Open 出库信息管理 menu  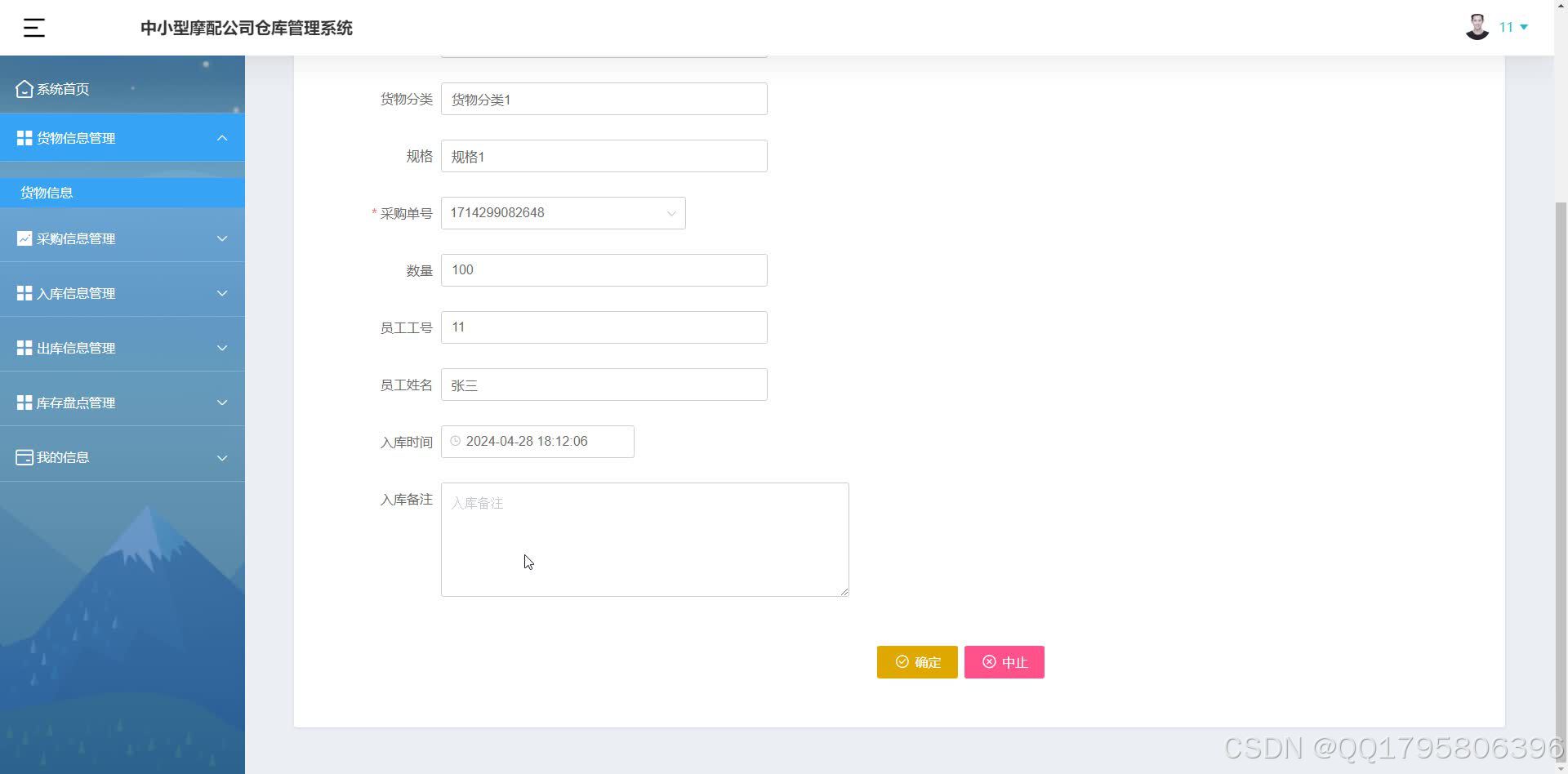pos(122,348)
